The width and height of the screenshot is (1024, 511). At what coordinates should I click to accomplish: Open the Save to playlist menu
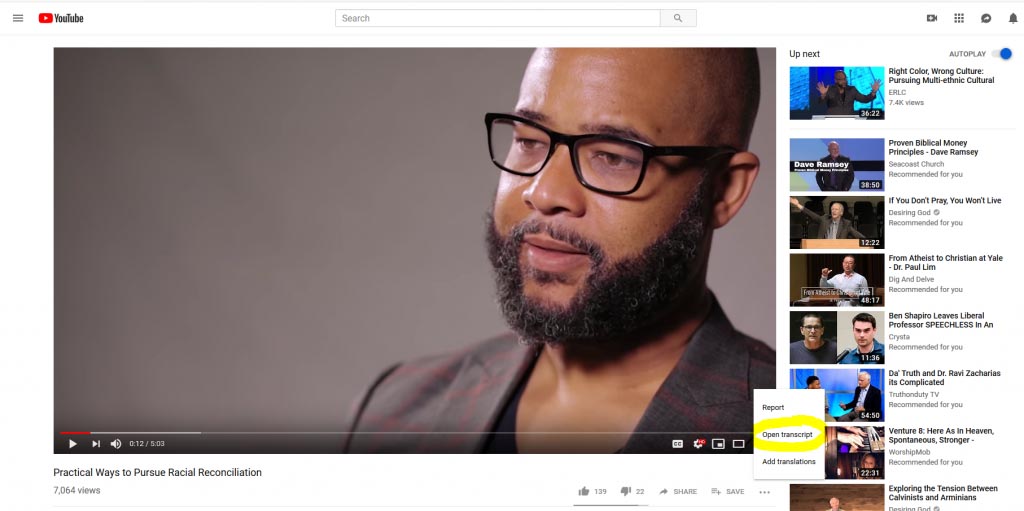point(728,491)
